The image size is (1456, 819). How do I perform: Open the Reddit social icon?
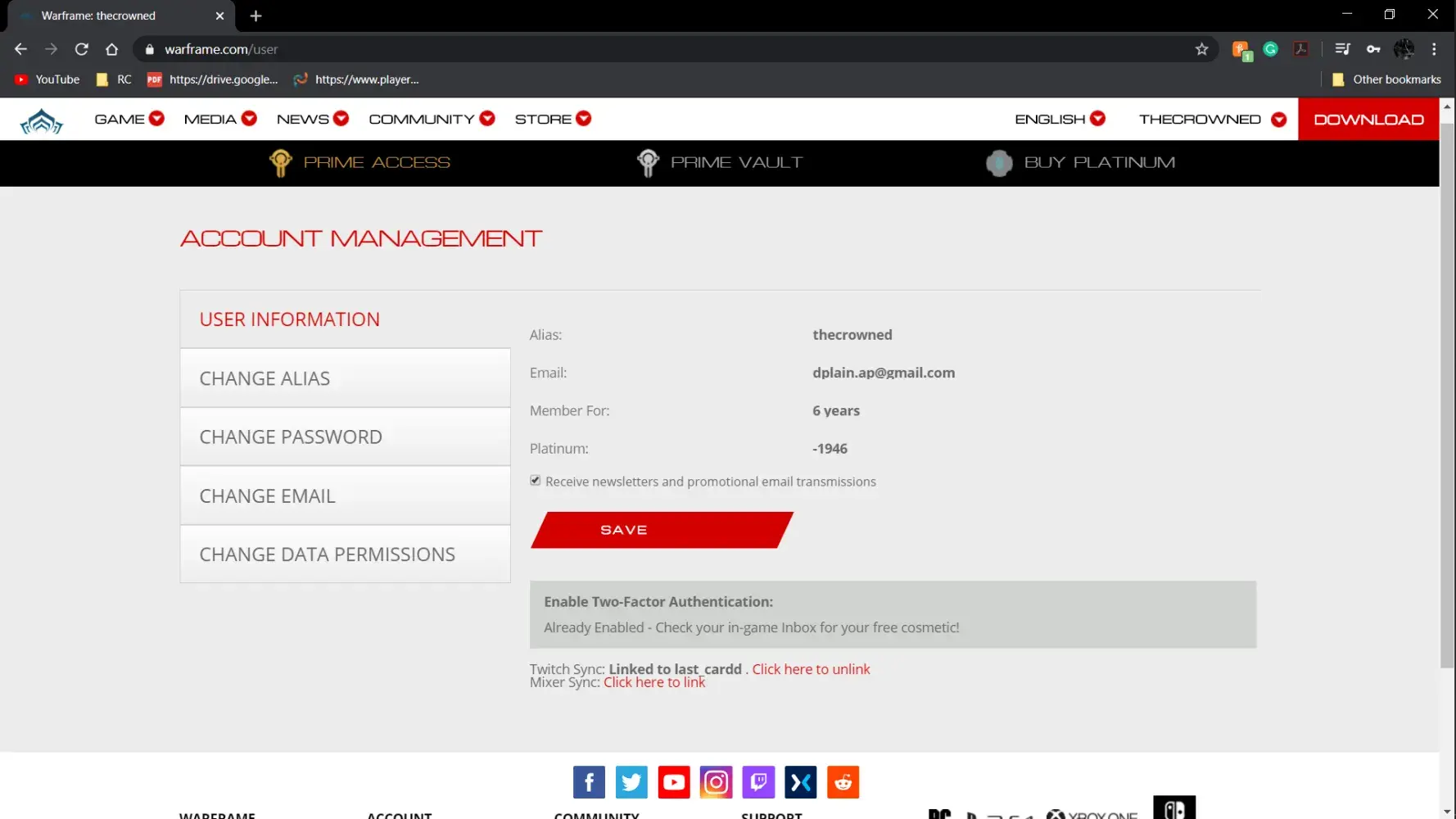click(x=843, y=782)
